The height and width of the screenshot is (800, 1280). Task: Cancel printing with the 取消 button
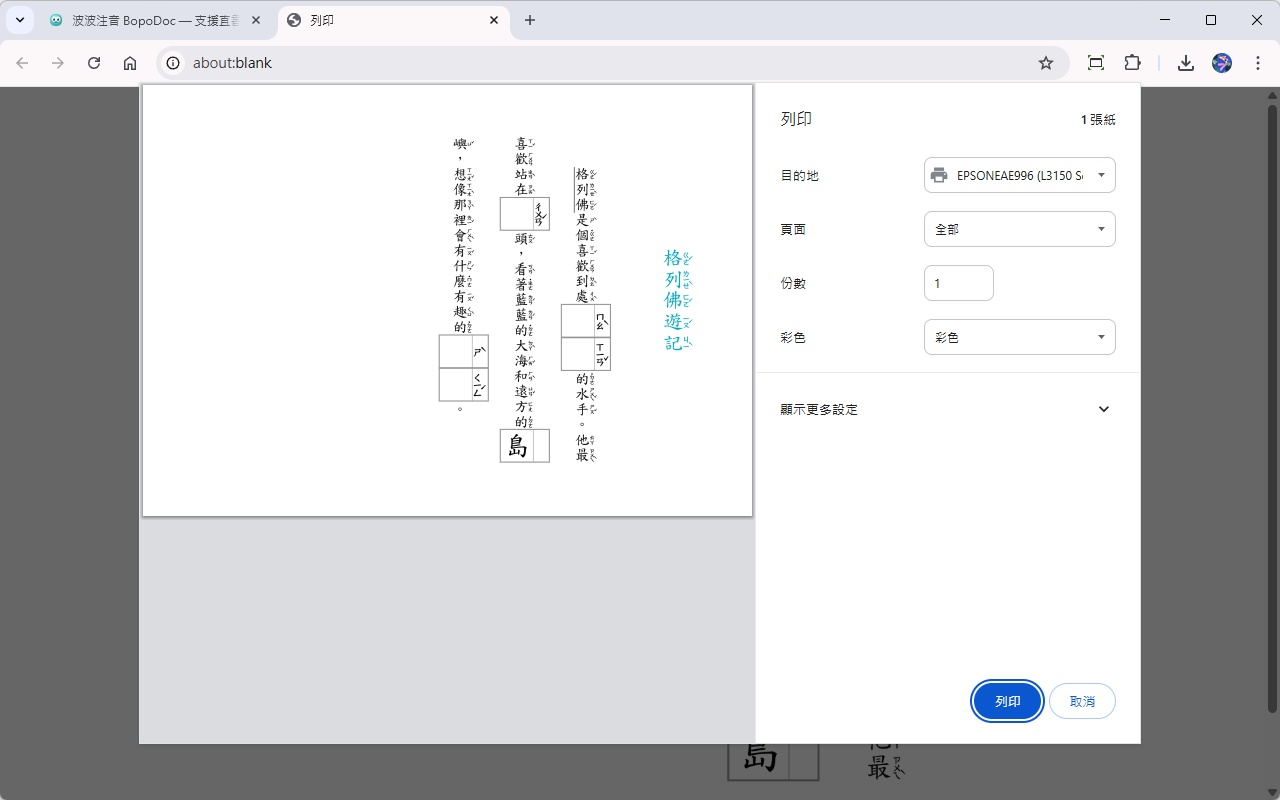click(x=1082, y=701)
